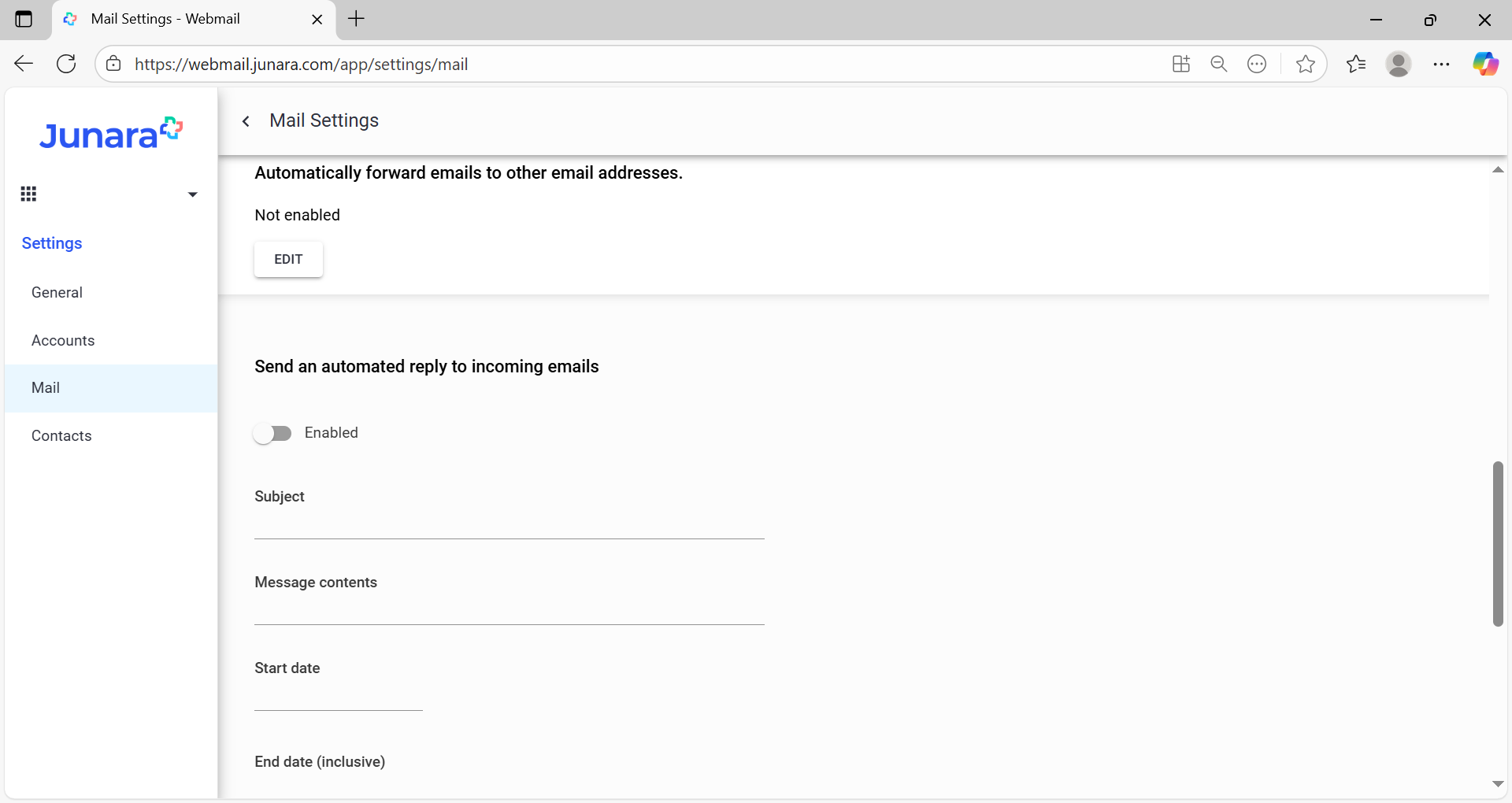Open the apps grid icon

29,194
